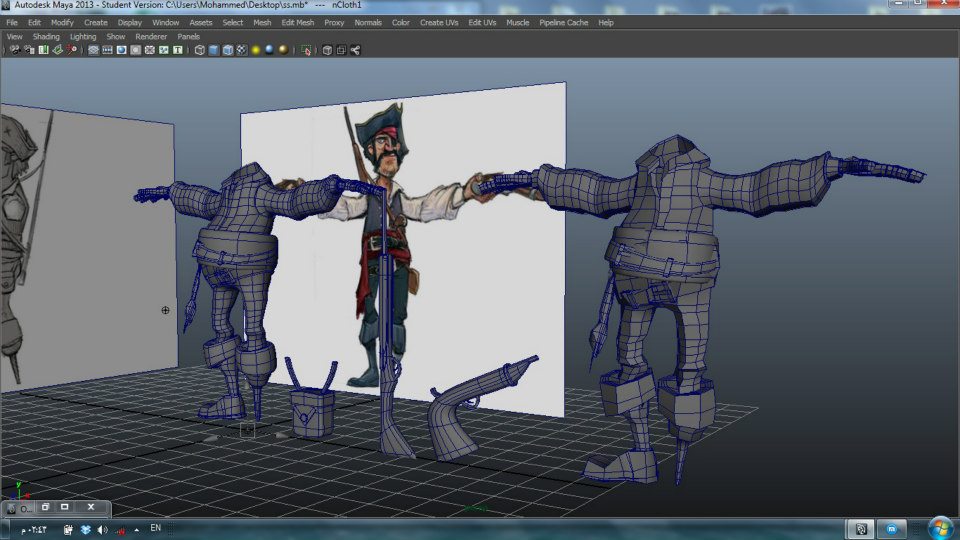
Task: Toggle the Safe Title display
Action: pos(178,50)
